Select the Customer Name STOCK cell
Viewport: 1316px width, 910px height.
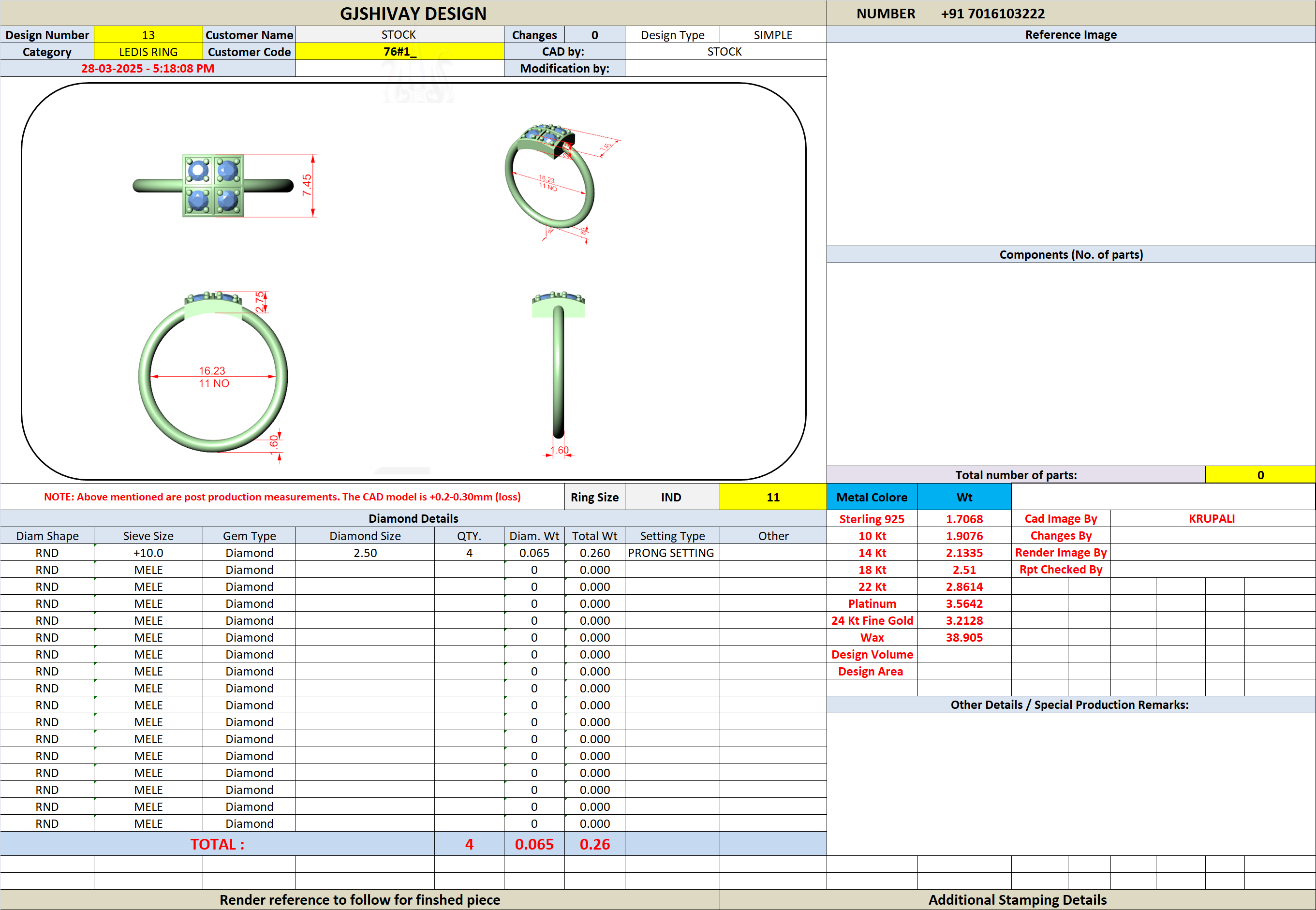[399, 35]
